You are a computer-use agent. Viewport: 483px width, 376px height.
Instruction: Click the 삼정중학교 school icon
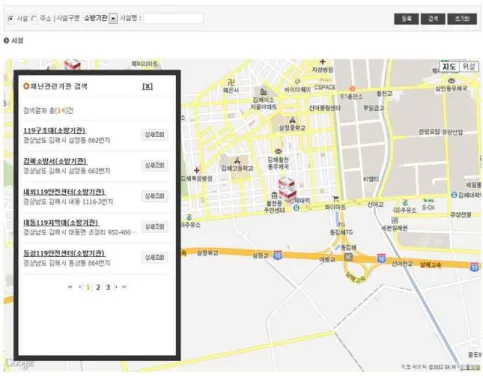[x=292, y=120]
